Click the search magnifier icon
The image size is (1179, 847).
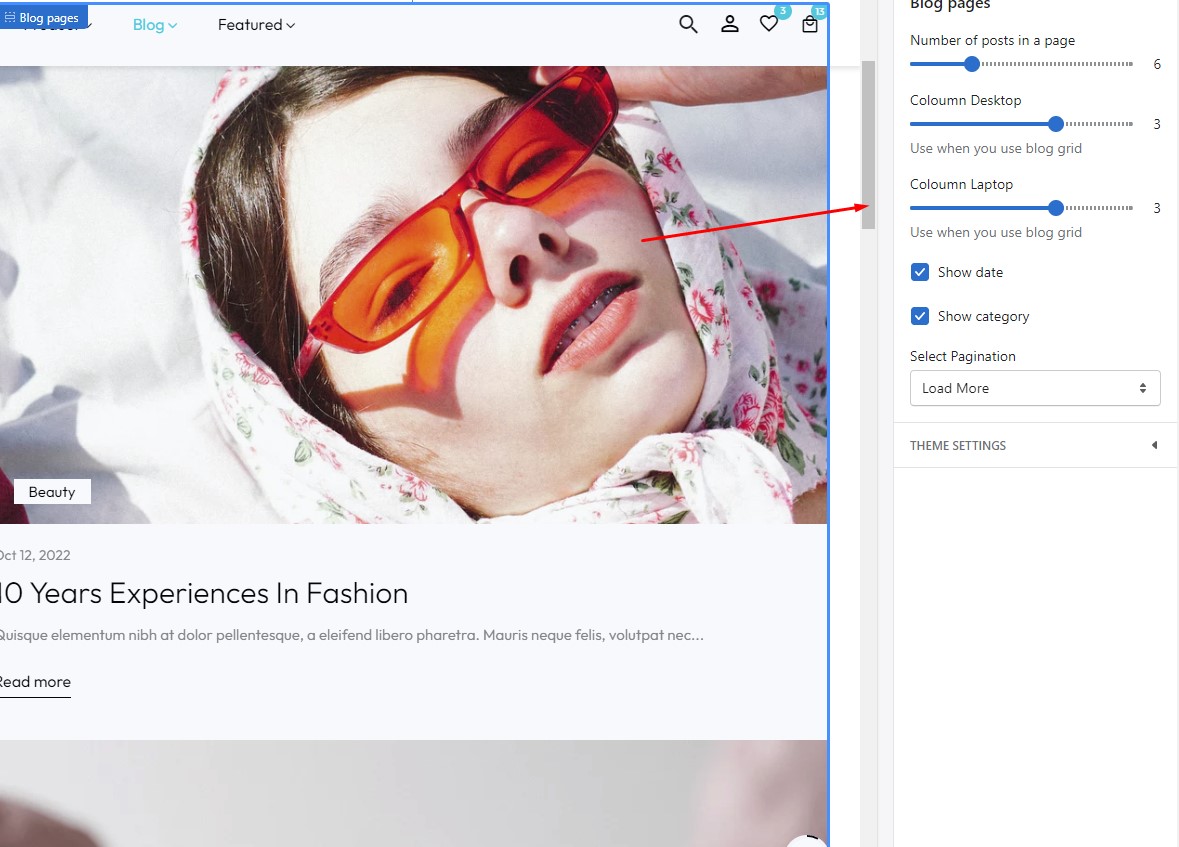[688, 24]
